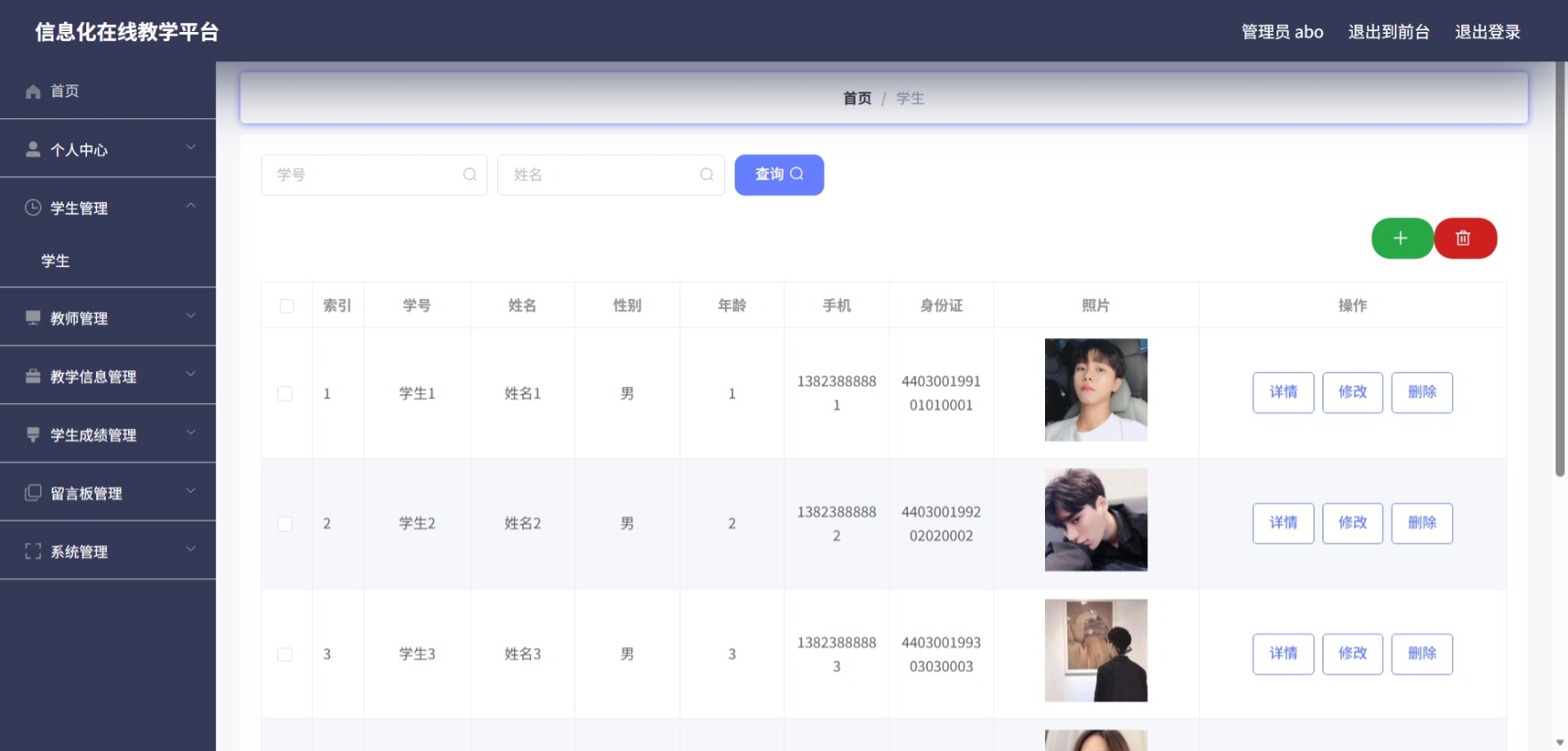This screenshot has height=751, width=1568.
Task: Click the briefcase icon next to 教学信息管理
Action: point(33,376)
